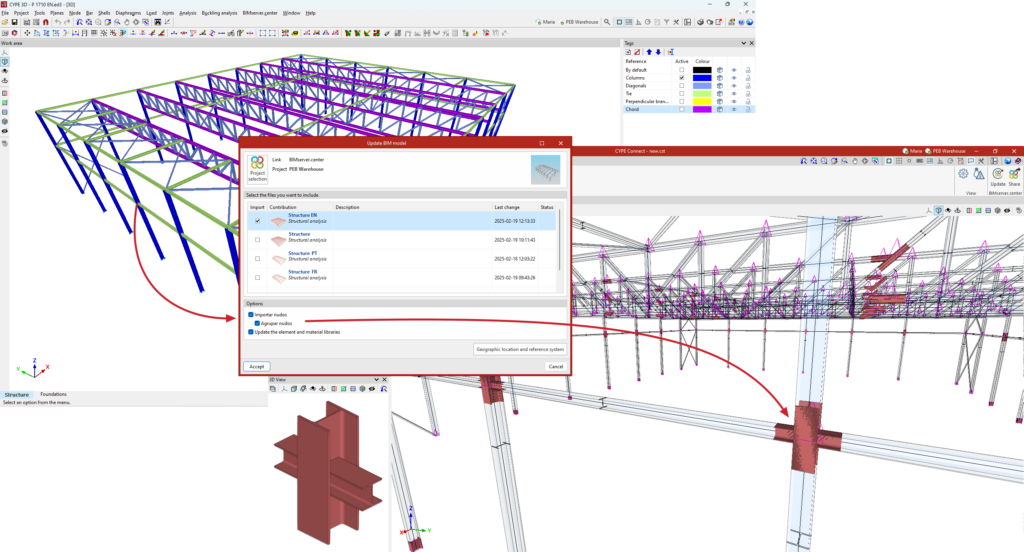The image size is (1024, 552).
Task: Click the Undo arrow in CYPE 3D toolbar
Action: click(x=57, y=22)
